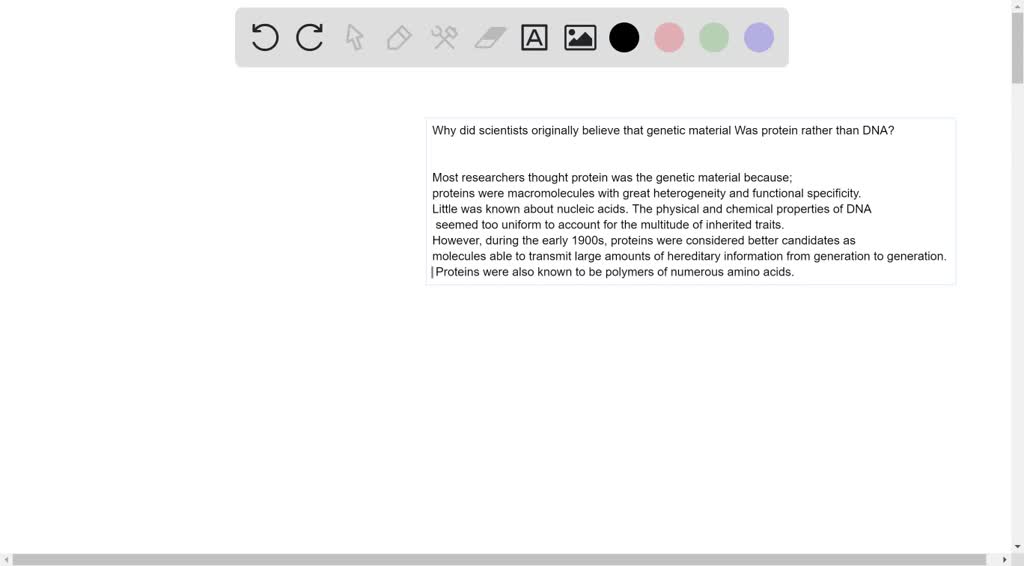Click the scroll right arrow

click(x=1004, y=559)
